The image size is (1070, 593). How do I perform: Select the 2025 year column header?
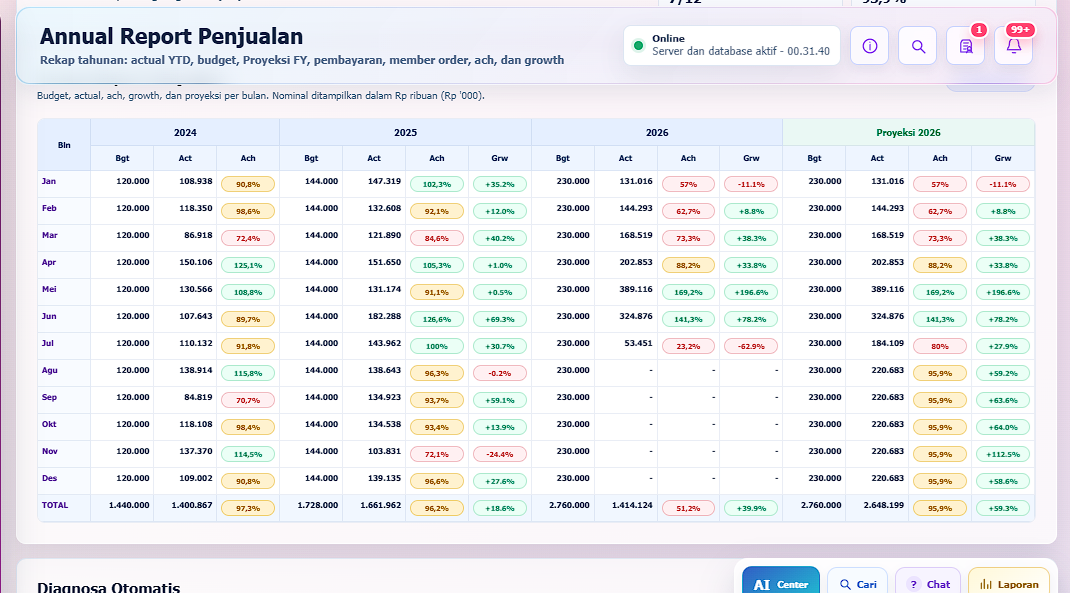coord(405,132)
